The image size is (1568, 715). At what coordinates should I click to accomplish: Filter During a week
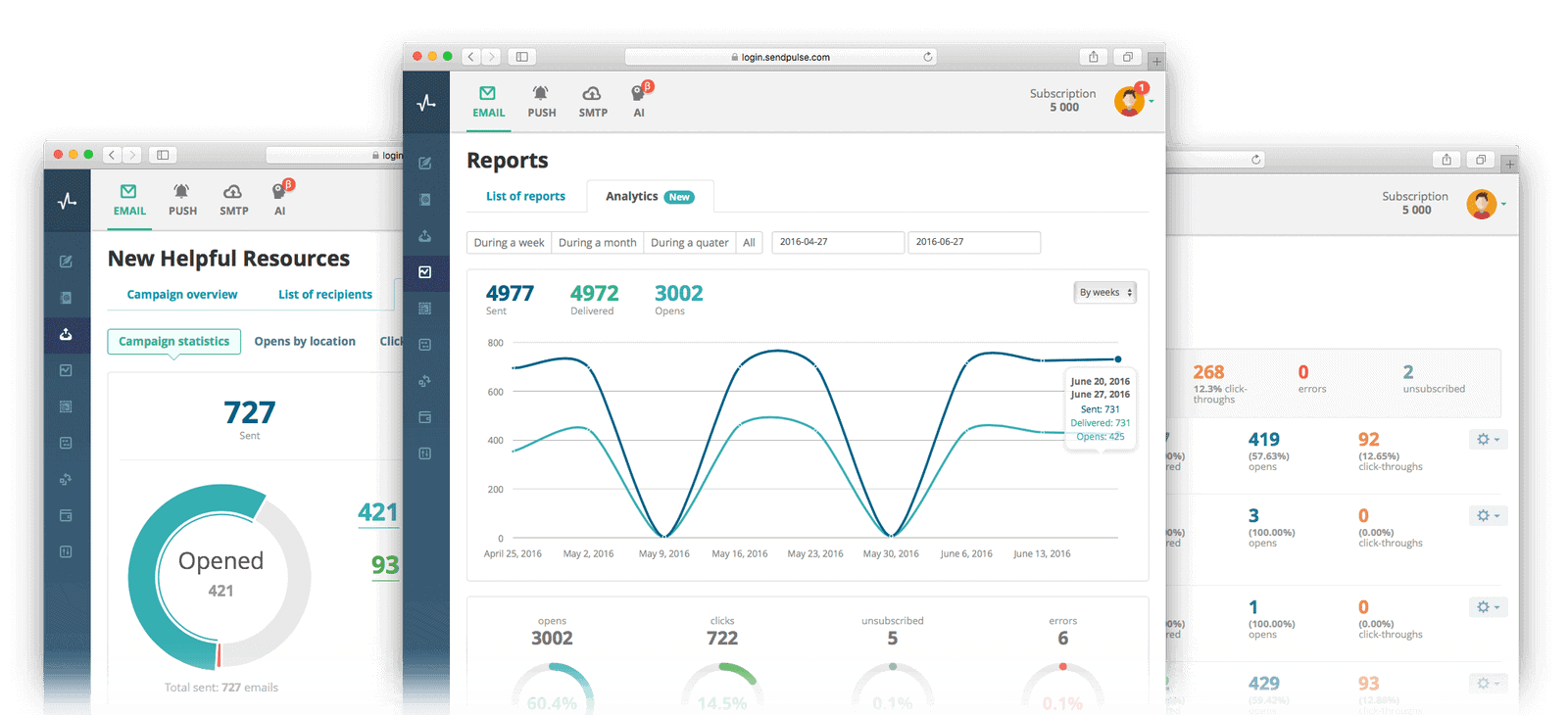click(x=509, y=243)
